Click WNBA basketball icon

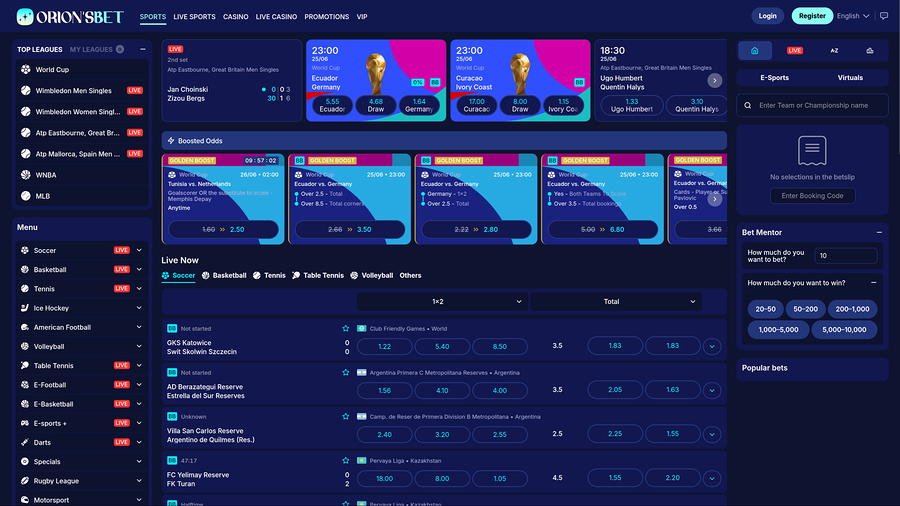[x=26, y=175]
